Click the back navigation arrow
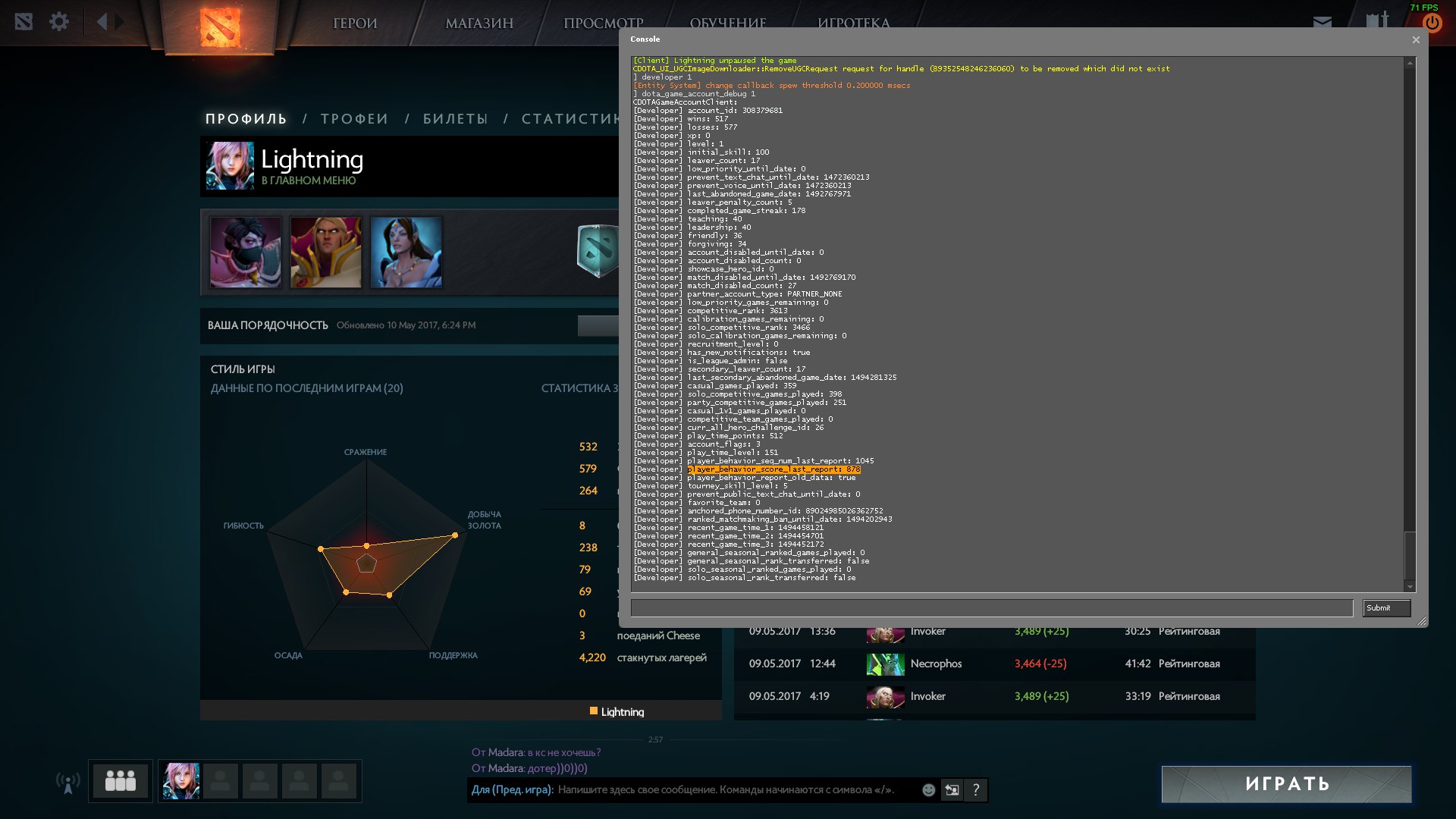 click(102, 21)
